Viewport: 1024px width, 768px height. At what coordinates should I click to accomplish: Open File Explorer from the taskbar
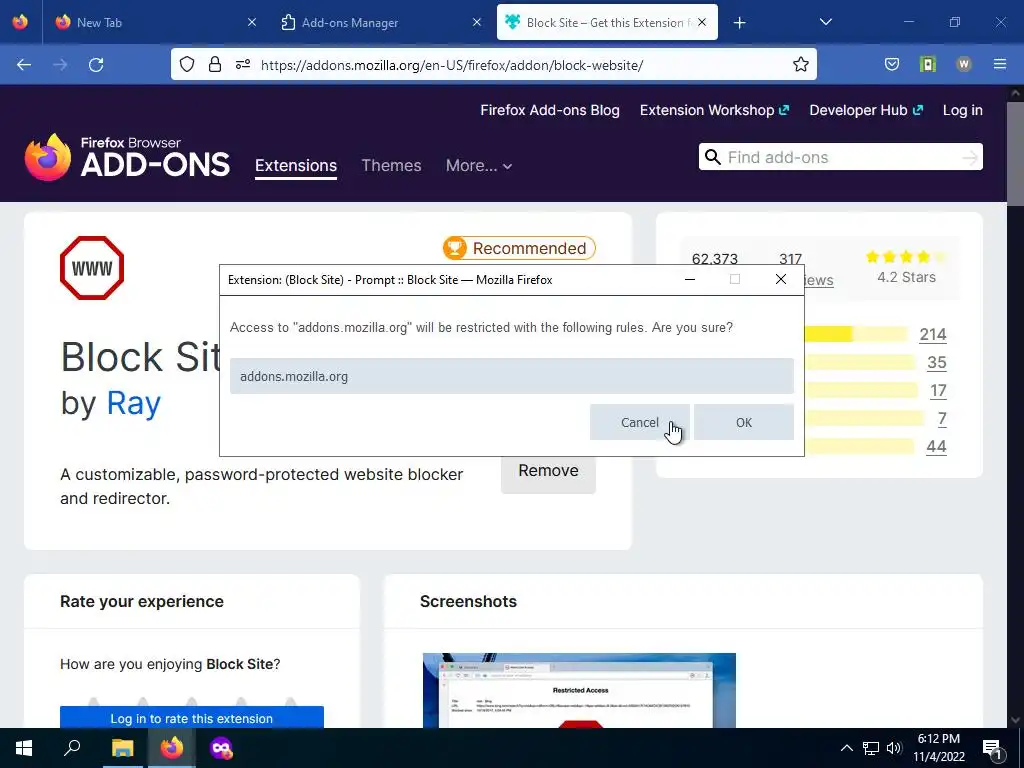pyautogui.click(x=122, y=748)
